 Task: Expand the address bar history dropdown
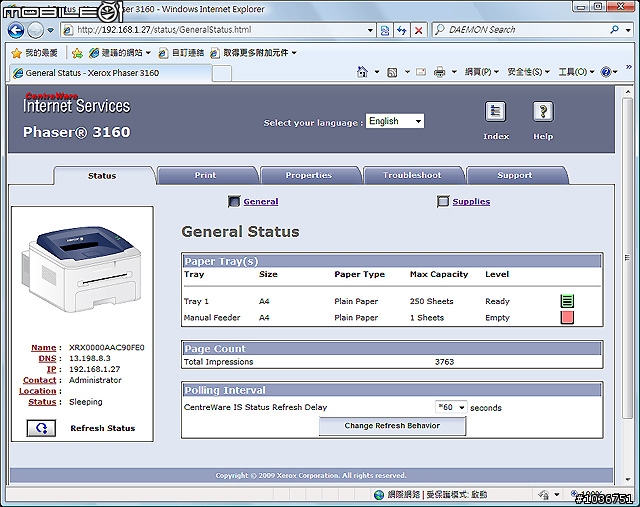pos(370,30)
